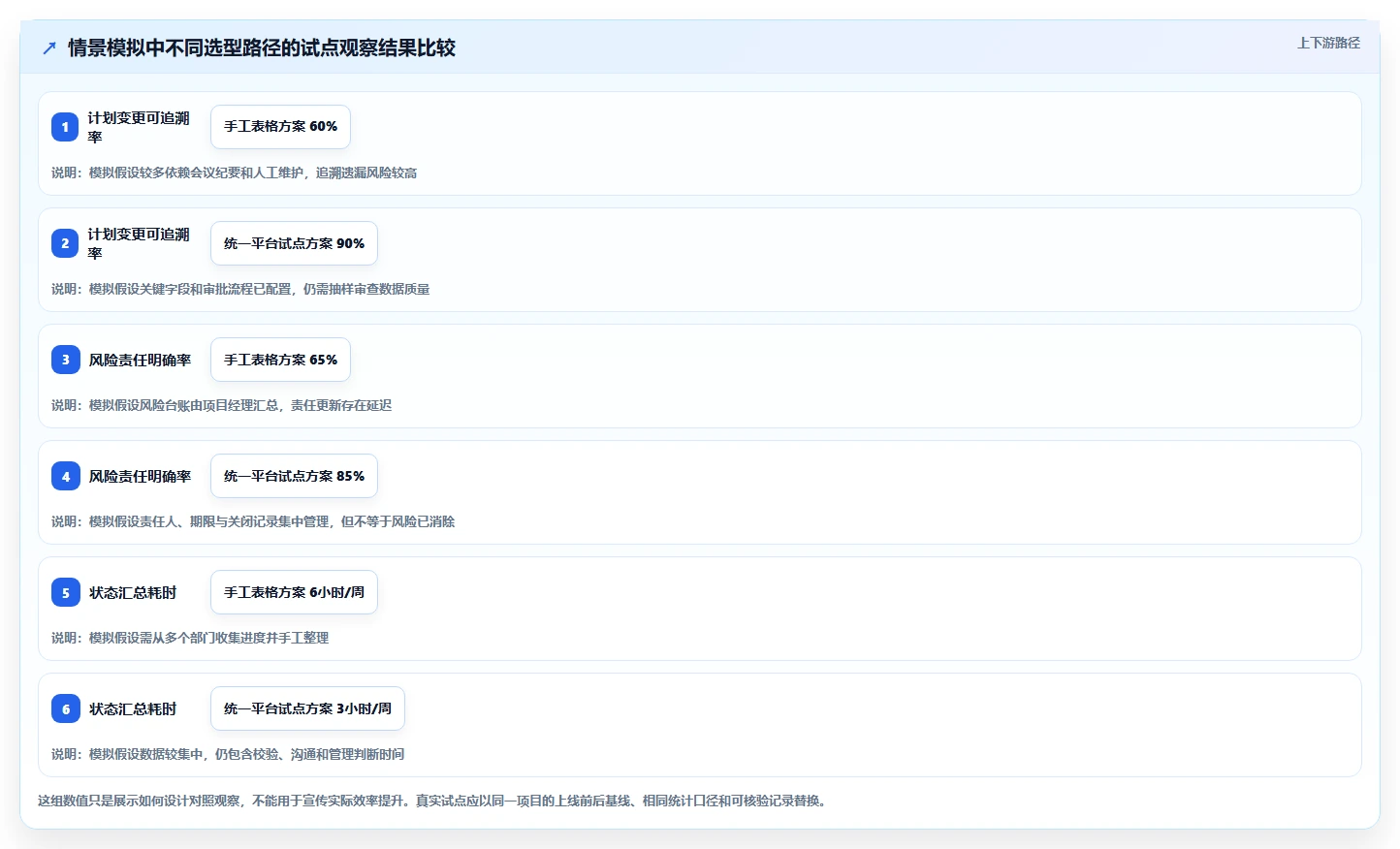Click the note about 关键字段和审批流程已配置
The width and height of the screenshot is (1400, 849).
pyautogui.click(x=240, y=289)
